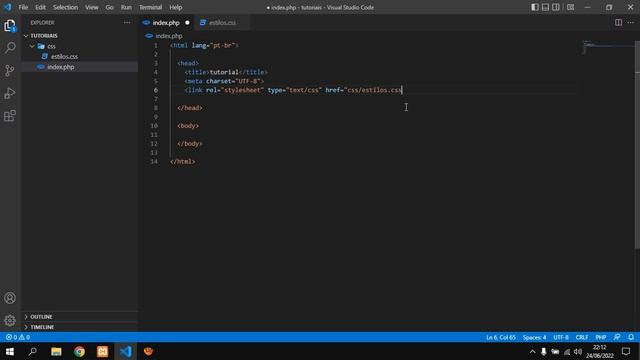This screenshot has width=640, height=360.
Task: Switch to the index.php editor tab
Action: point(167,22)
